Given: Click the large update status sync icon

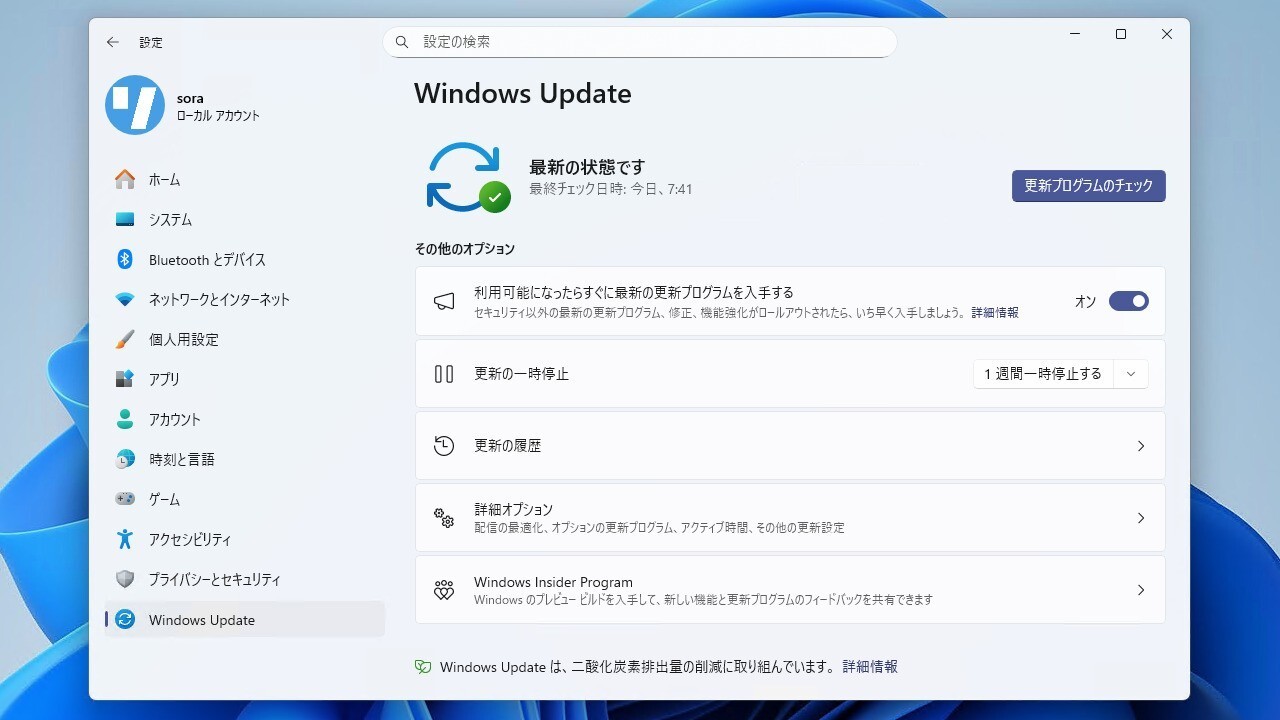Looking at the screenshot, I should pyautogui.click(x=468, y=177).
